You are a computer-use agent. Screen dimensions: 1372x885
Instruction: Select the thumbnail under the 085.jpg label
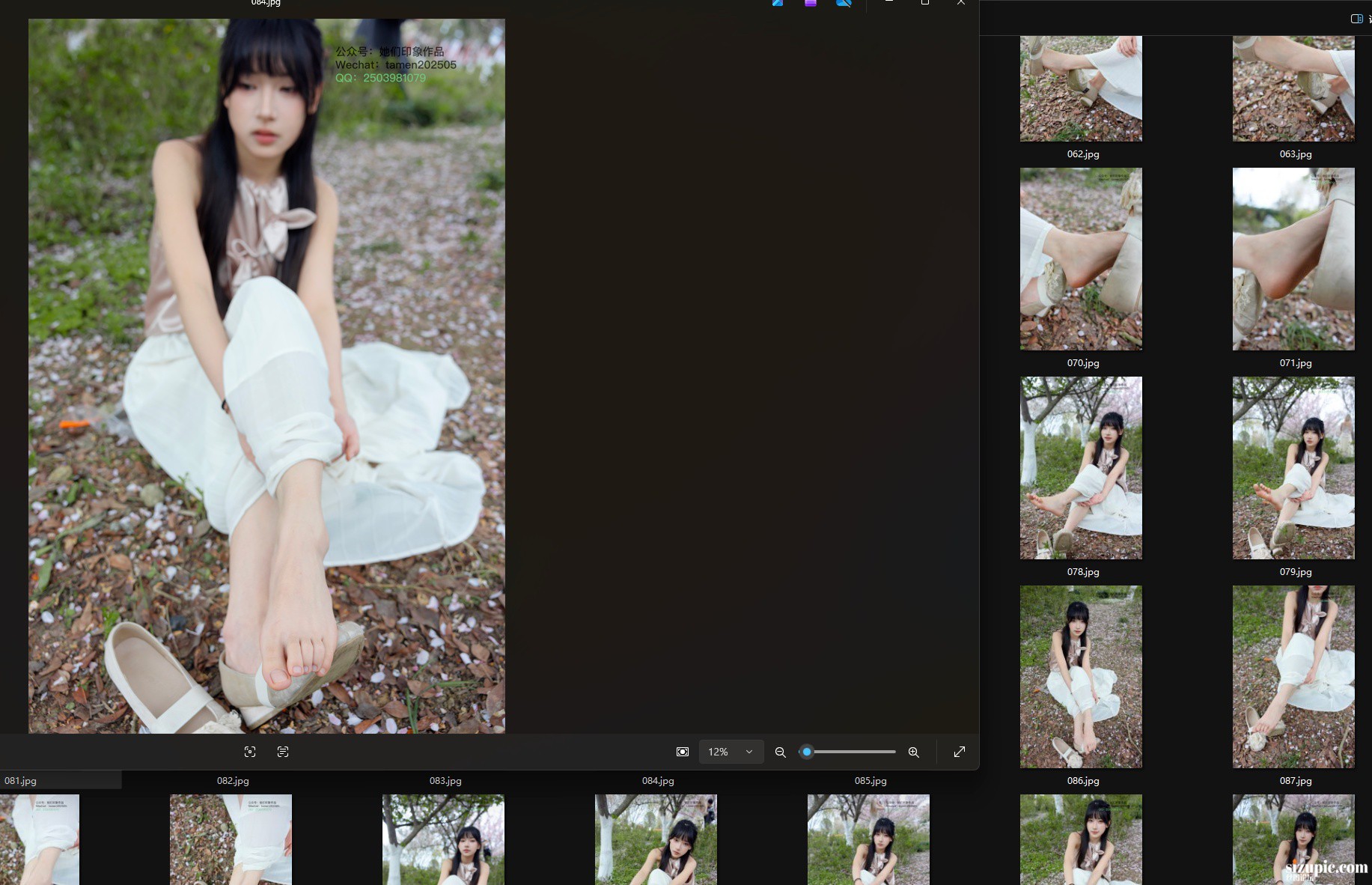pyautogui.click(x=868, y=839)
